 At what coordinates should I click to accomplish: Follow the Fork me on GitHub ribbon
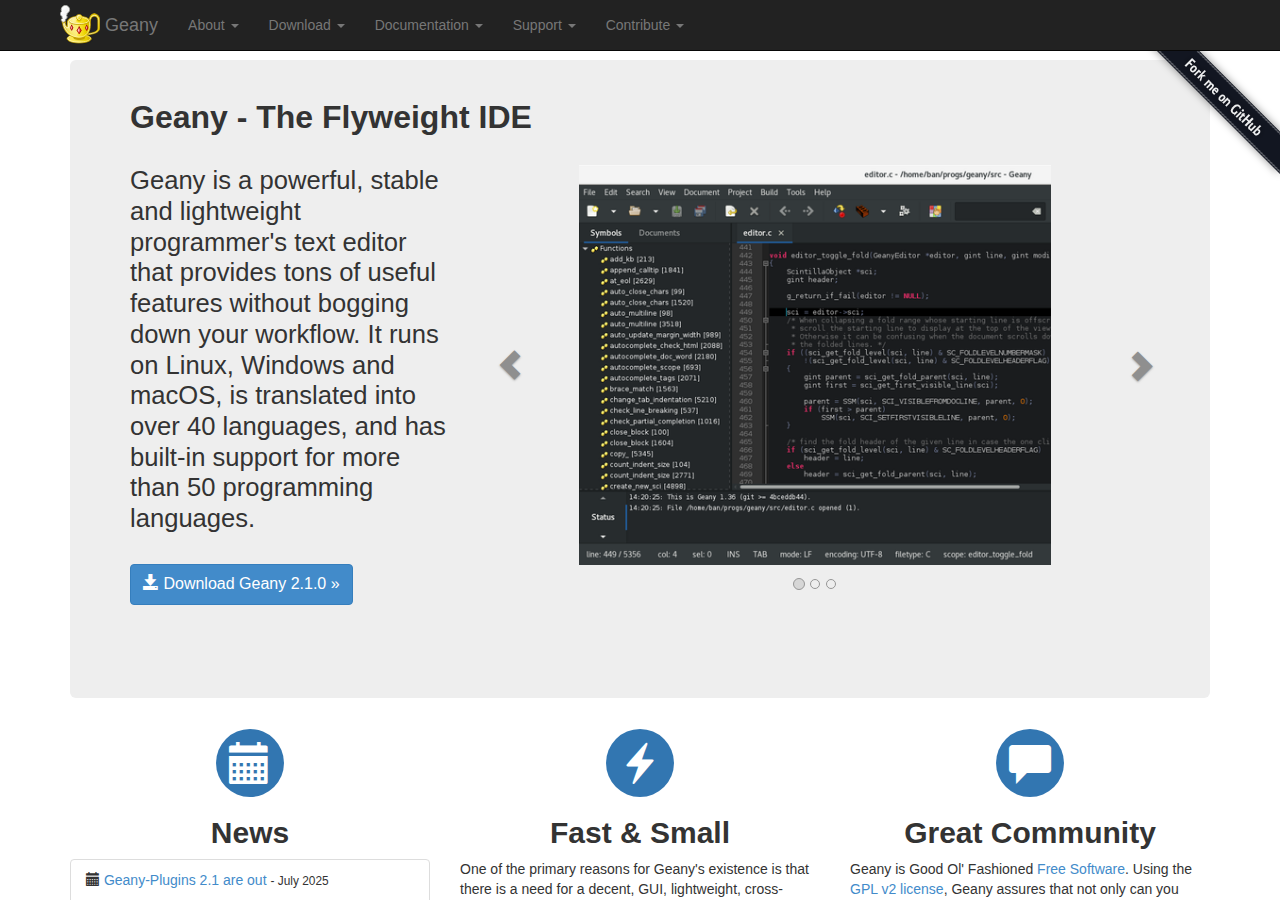pyautogui.click(x=1222, y=97)
